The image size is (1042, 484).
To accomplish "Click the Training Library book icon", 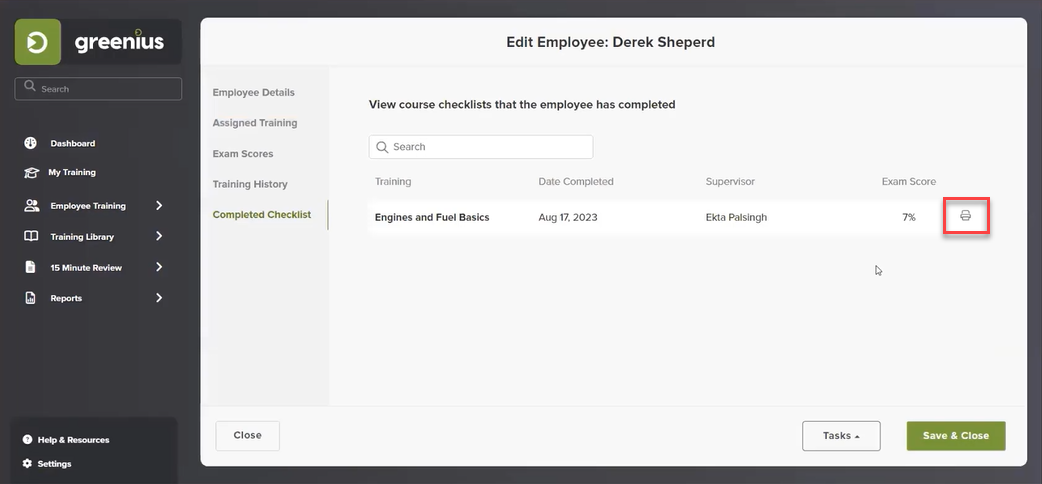I will [x=31, y=237].
